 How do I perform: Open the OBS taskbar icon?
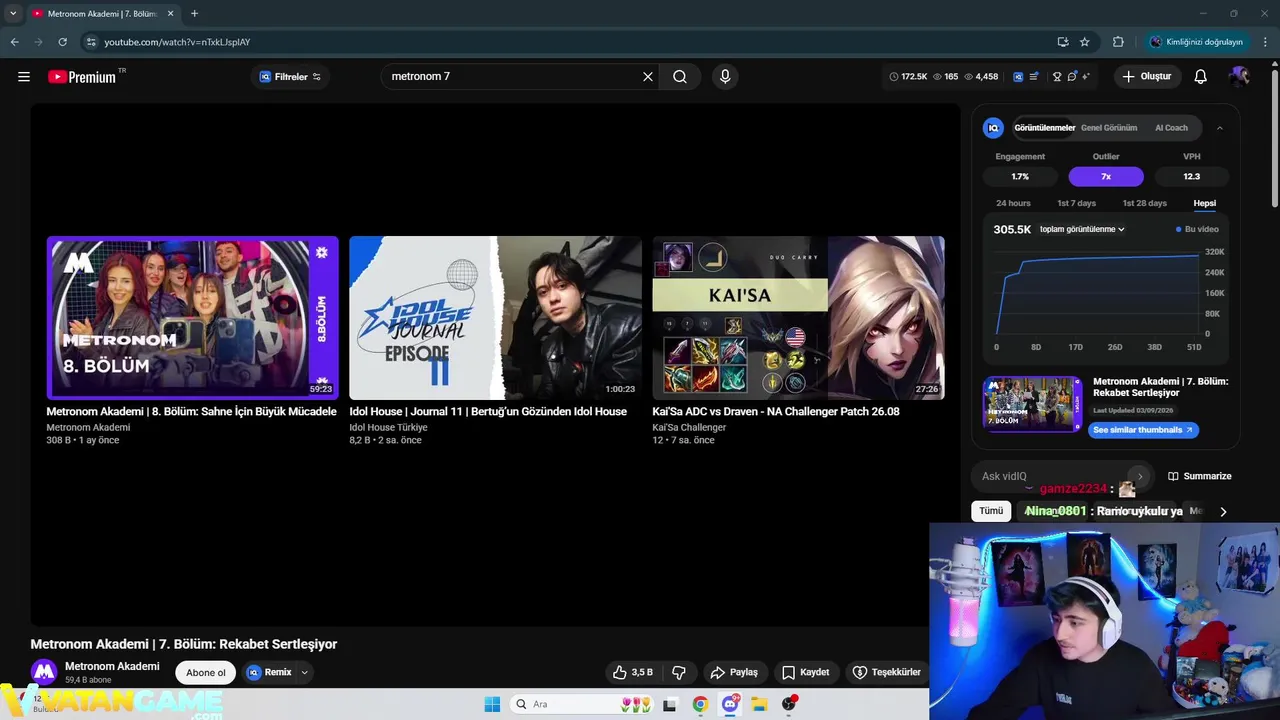[789, 704]
